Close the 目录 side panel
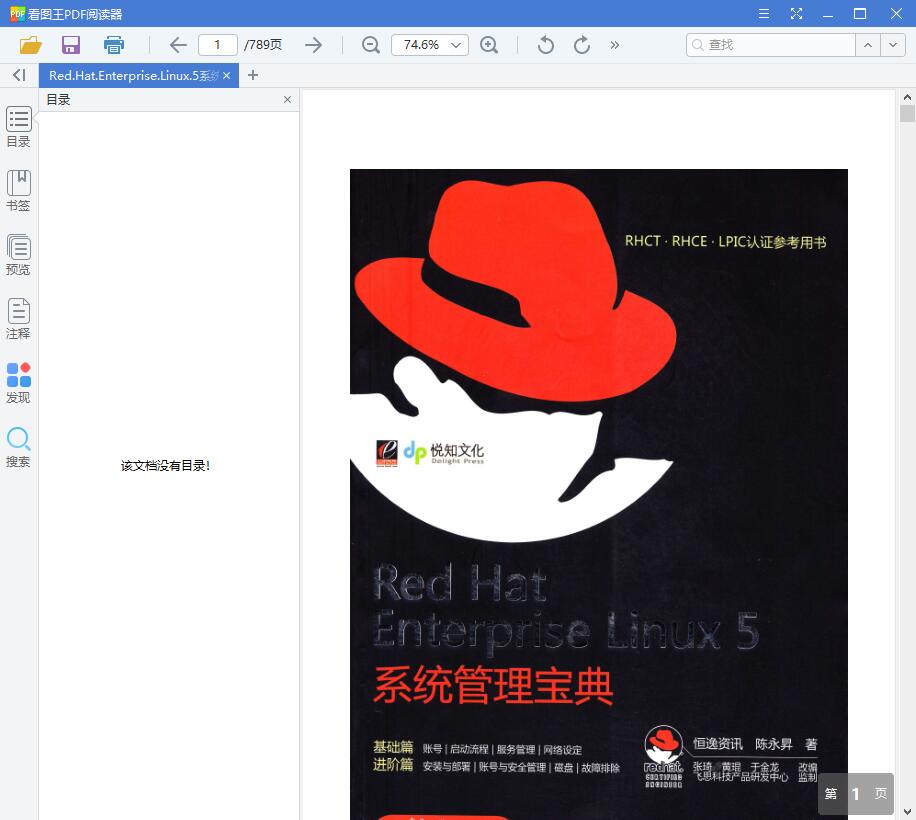The width and height of the screenshot is (916, 820). (x=287, y=100)
